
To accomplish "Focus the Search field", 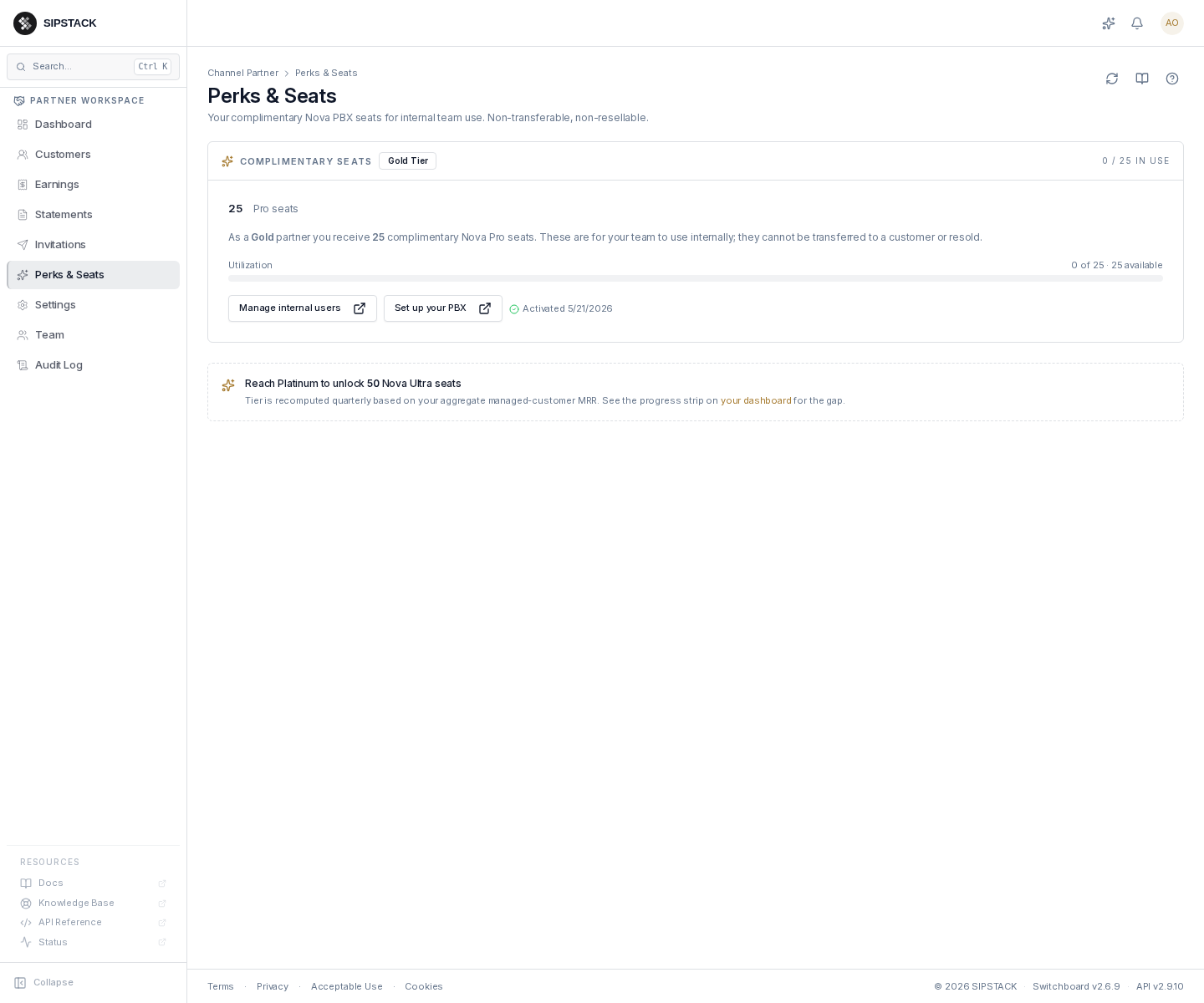I will click(93, 67).
